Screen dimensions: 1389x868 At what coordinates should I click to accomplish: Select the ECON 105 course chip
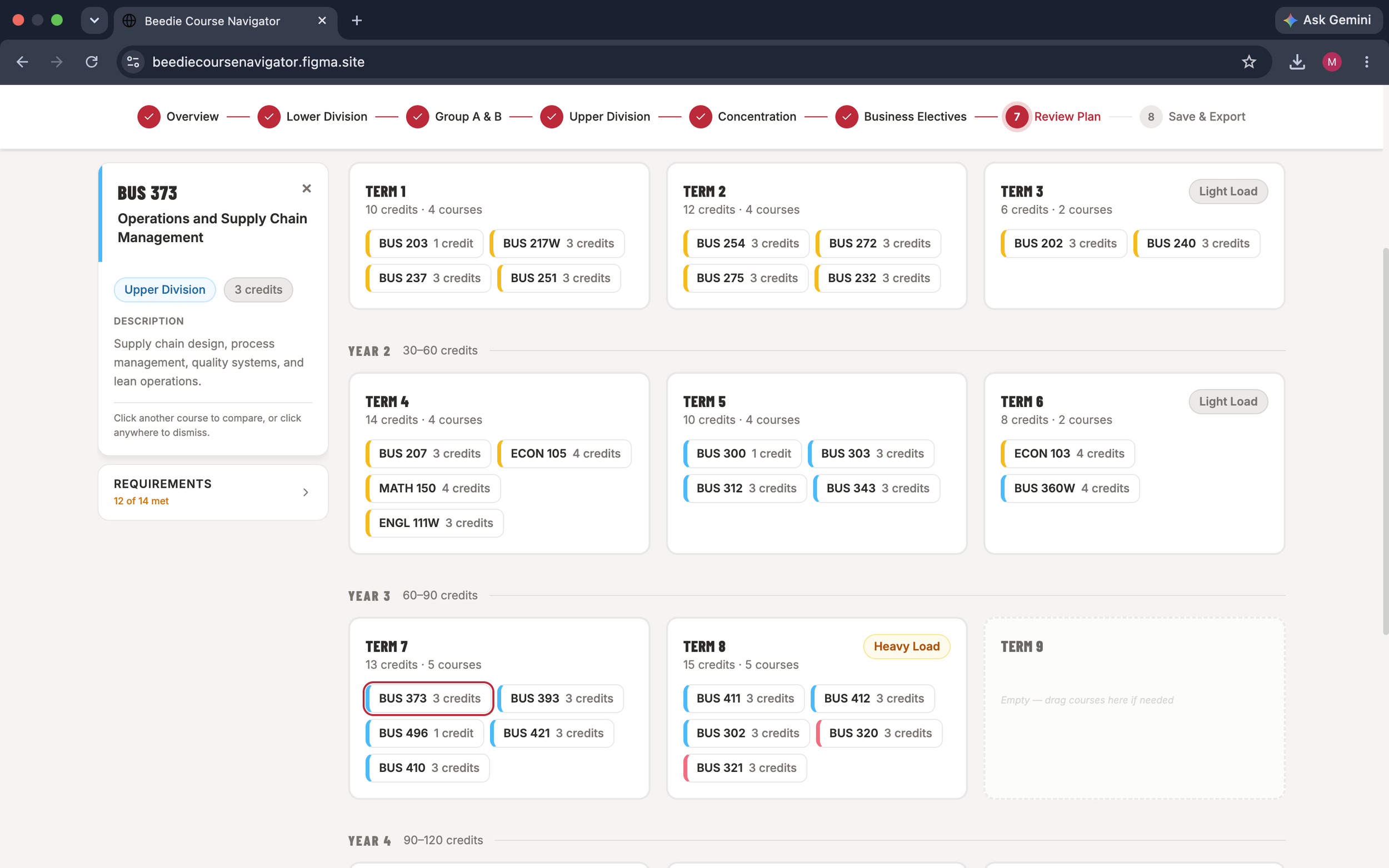[x=564, y=454]
